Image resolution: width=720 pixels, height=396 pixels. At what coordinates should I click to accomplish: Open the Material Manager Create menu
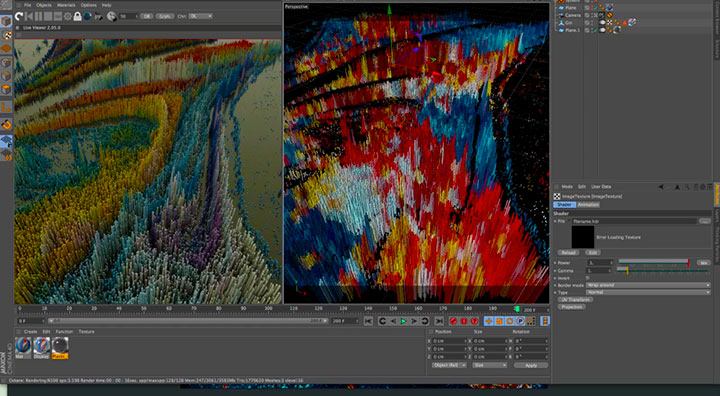point(30,332)
